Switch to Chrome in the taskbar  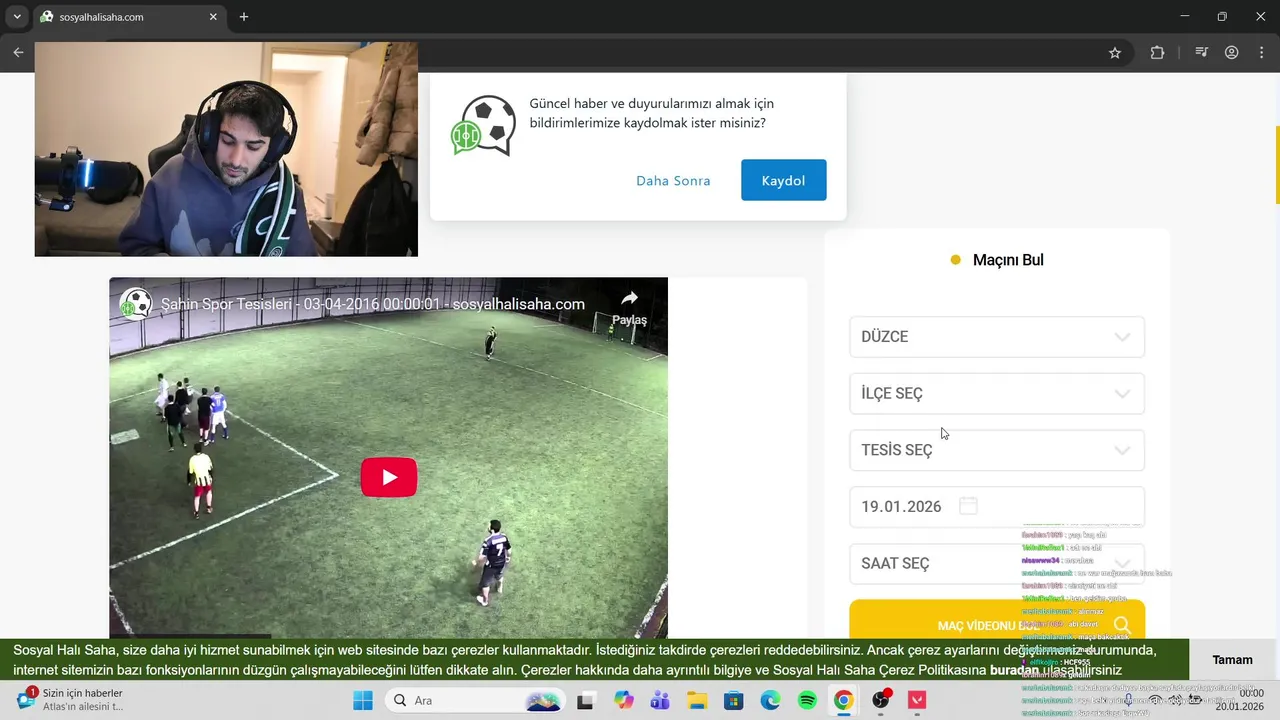click(x=844, y=700)
